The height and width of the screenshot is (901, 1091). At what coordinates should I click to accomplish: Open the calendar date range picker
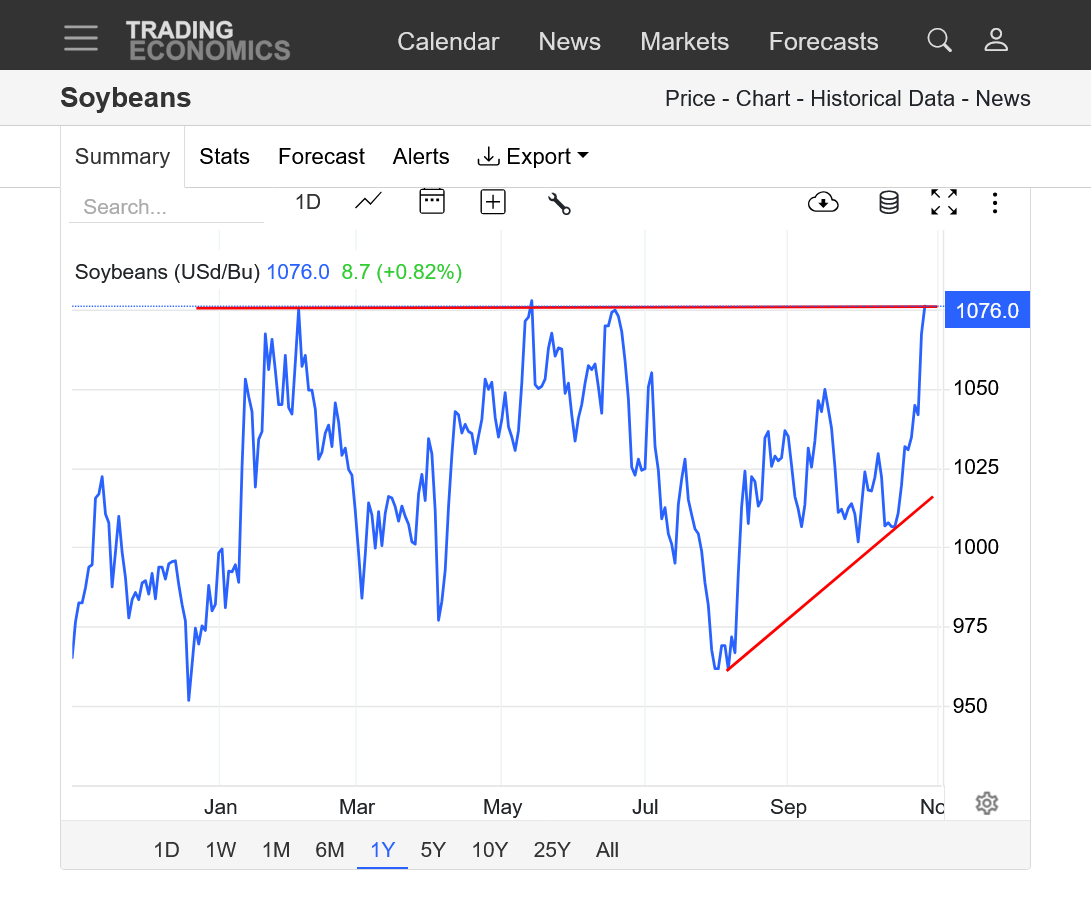click(431, 202)
